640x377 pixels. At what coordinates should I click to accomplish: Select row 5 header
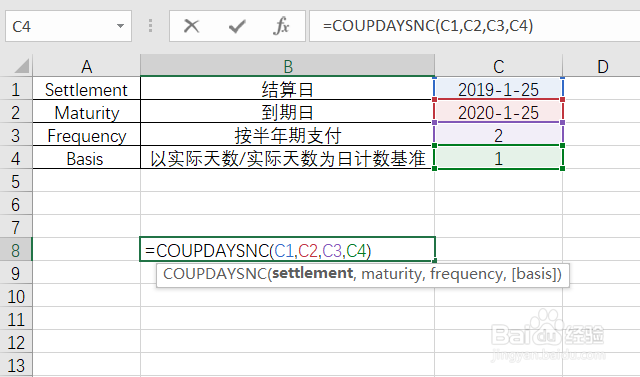[16, 181]
